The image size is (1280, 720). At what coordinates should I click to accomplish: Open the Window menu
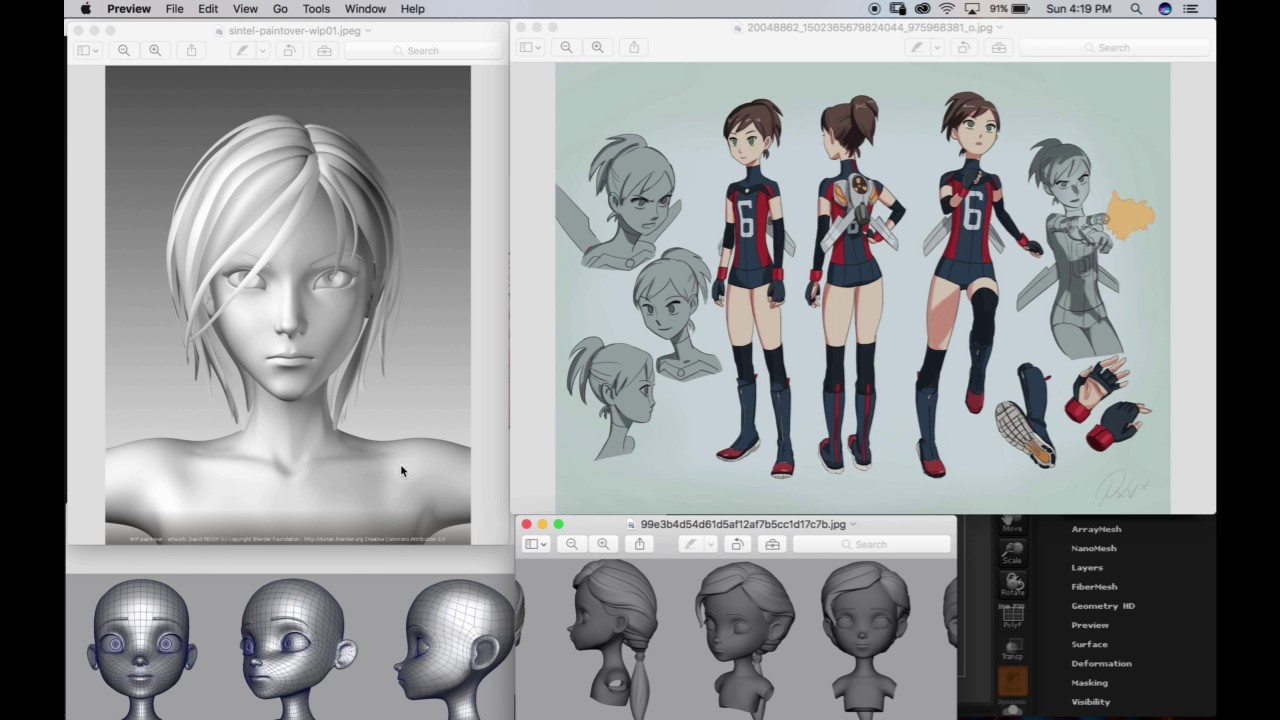365,9
